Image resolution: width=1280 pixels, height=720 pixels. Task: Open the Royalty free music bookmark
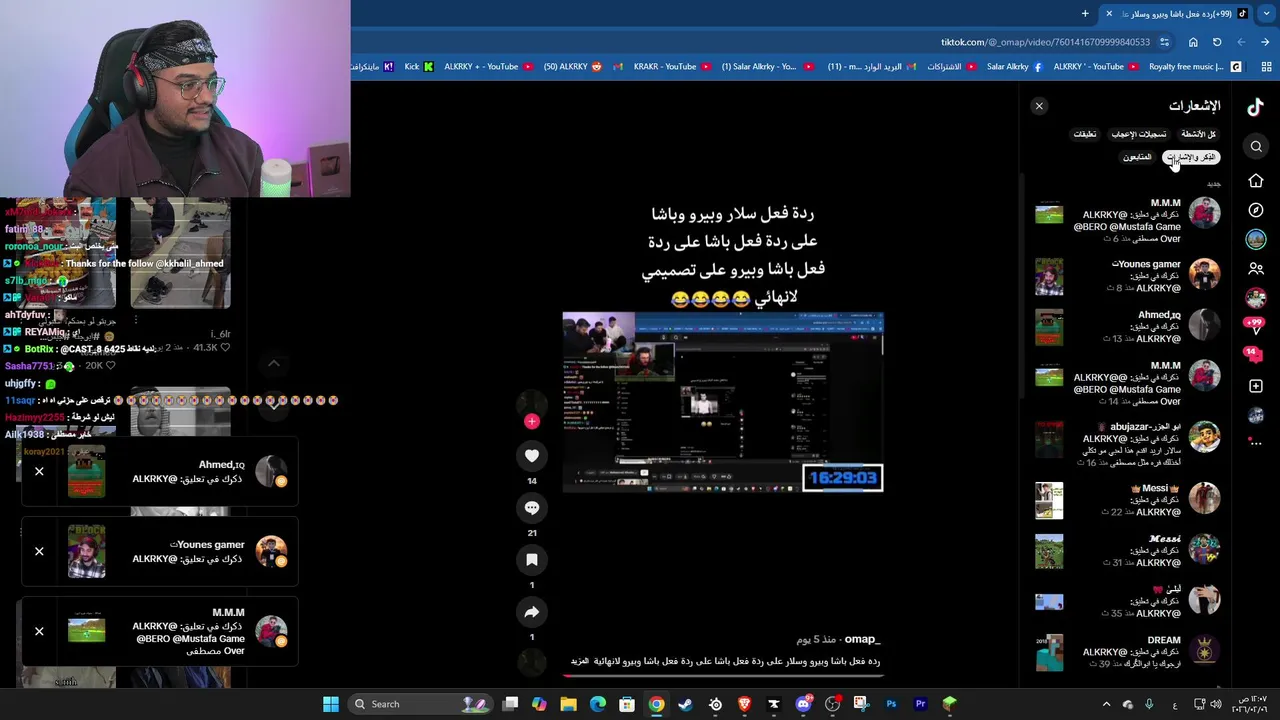1194,67
